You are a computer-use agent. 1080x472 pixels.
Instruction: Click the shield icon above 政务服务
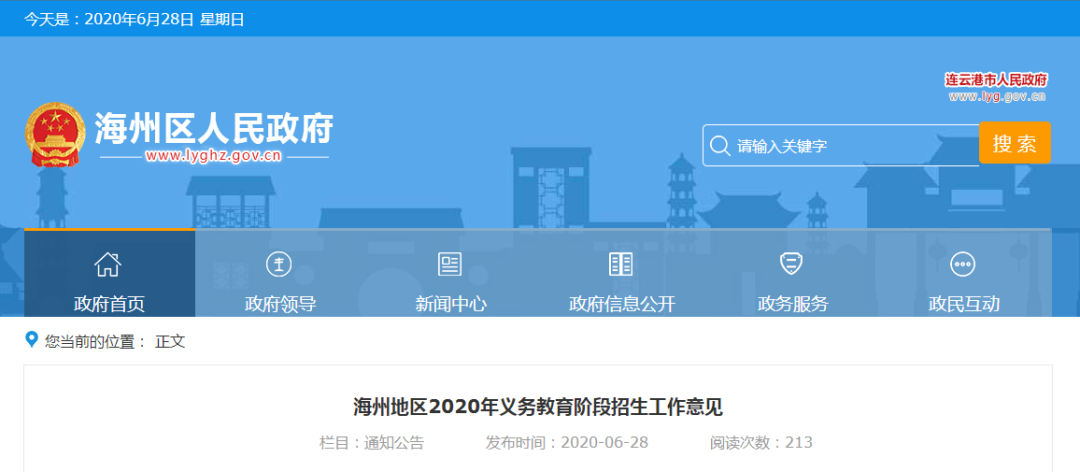click(791, 264)
